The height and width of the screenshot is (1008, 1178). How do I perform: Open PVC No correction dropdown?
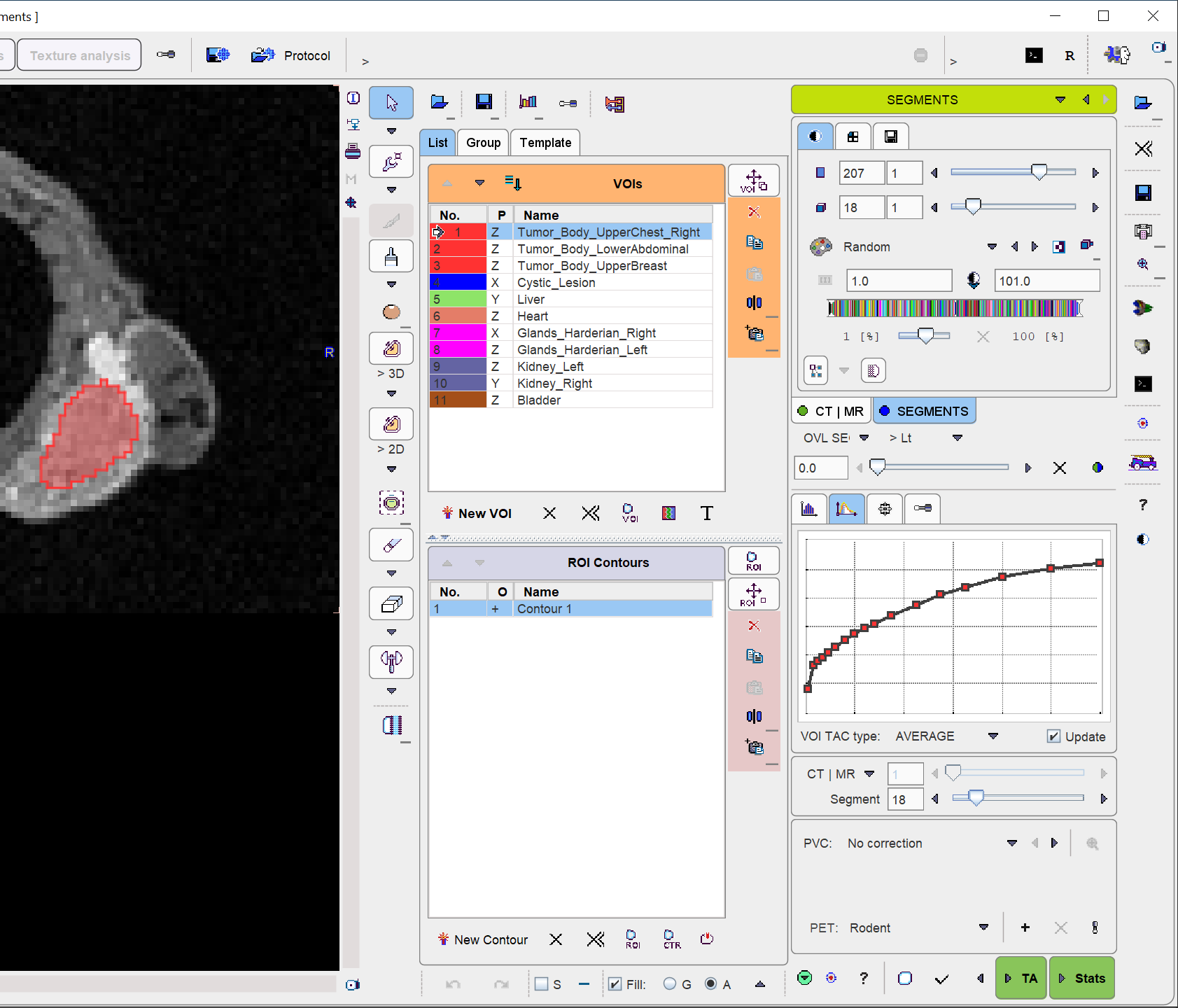coord(1011,843)
